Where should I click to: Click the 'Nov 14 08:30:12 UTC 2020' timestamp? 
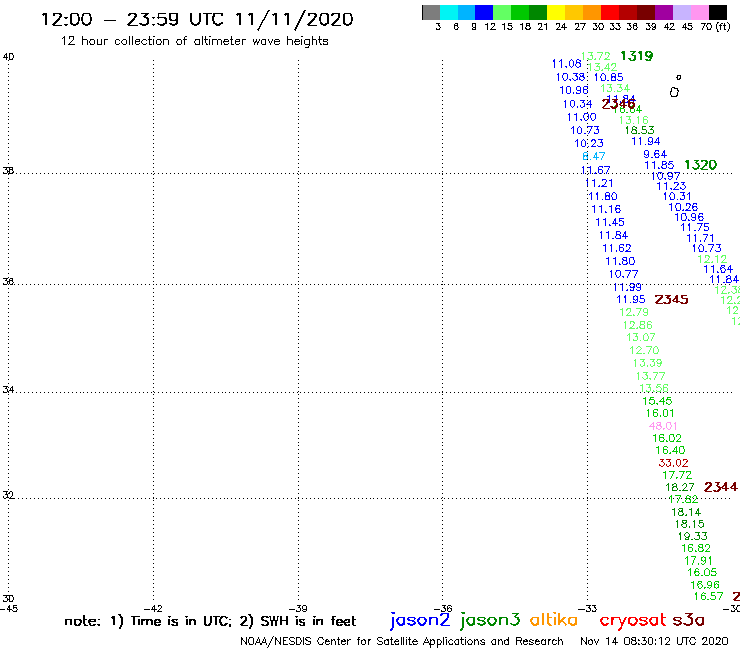(654, 641)
